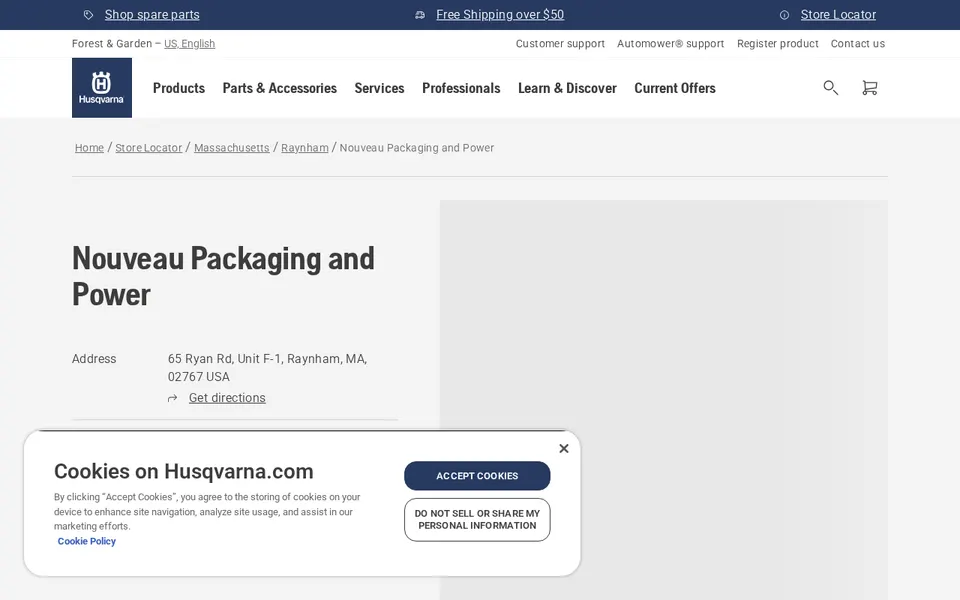Click the truck icon beside Free Shipping

pyautogui.click(x=420, y=15)
